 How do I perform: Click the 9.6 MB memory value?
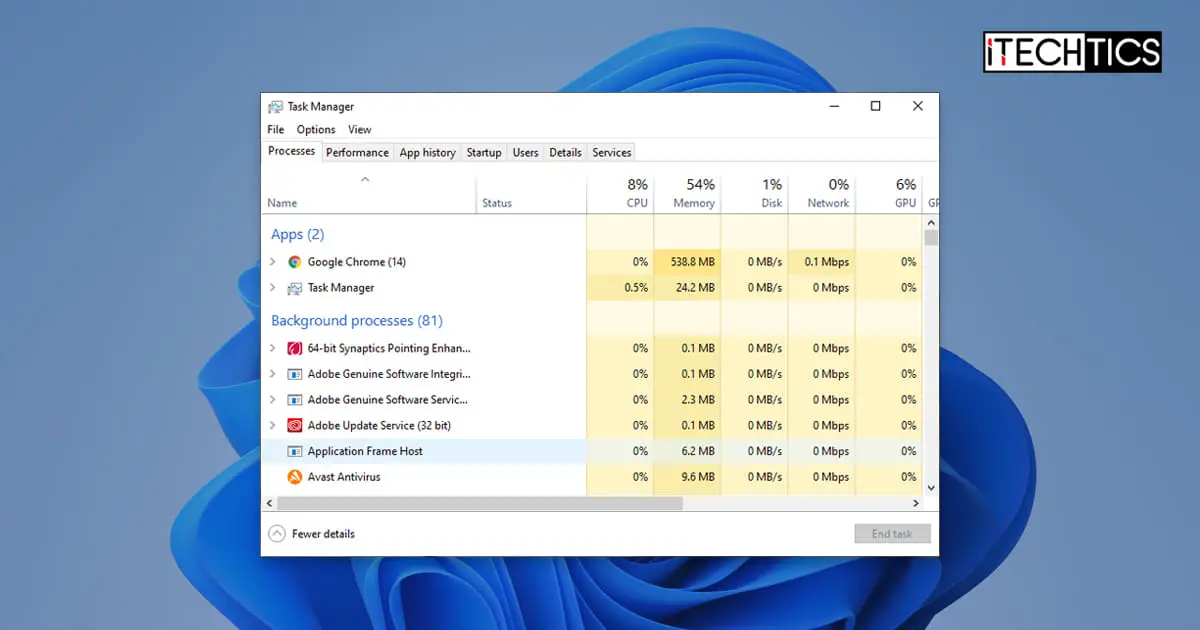698,477
